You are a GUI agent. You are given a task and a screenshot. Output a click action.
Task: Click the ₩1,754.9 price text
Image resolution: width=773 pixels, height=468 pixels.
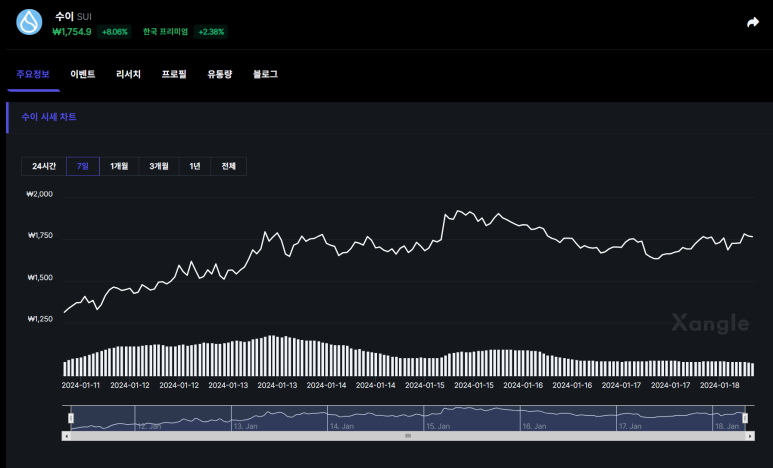tap(72, 32)
